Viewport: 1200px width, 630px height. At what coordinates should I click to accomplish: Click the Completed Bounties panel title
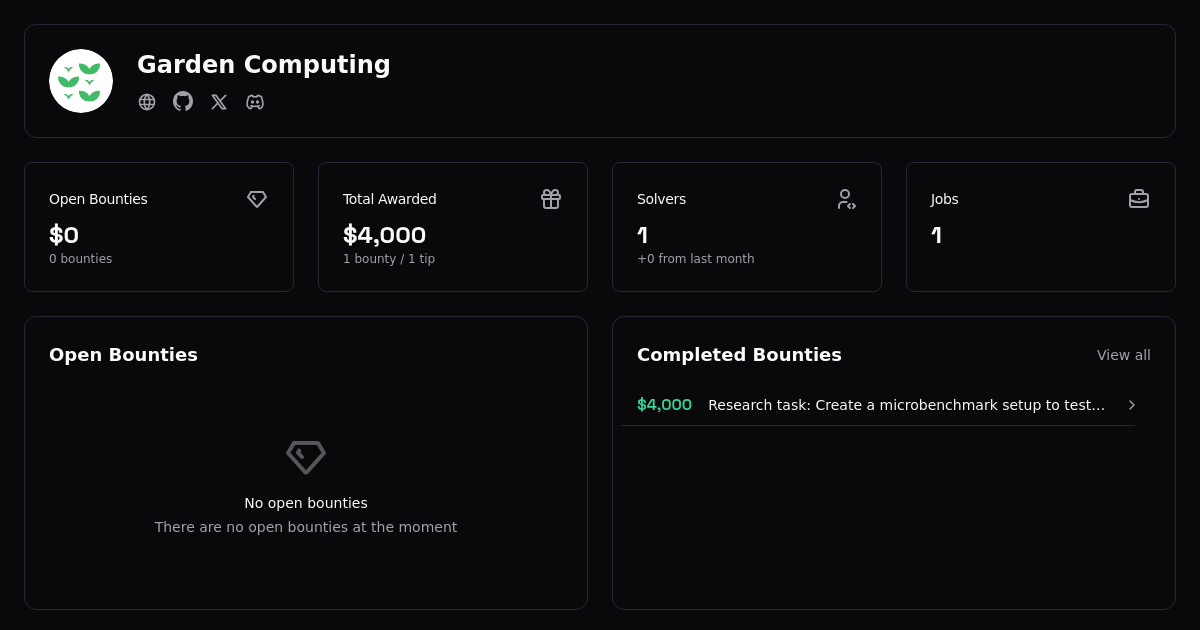739,355
